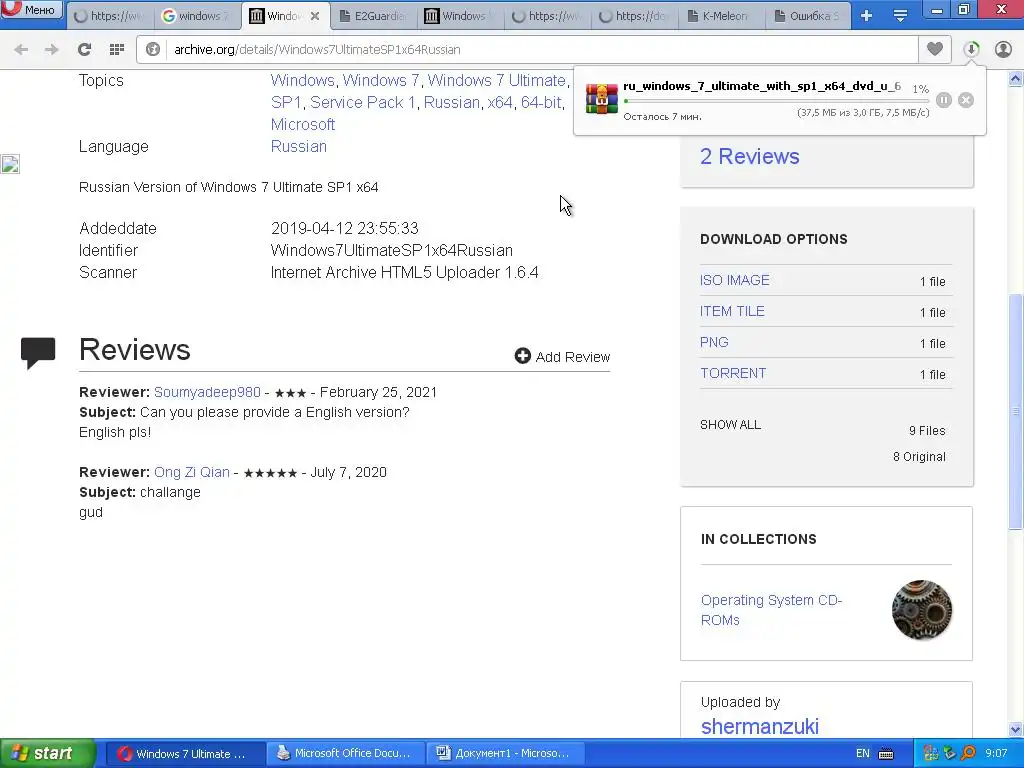Click the Add Review button

pyautogui.click(x=562, y=357)
